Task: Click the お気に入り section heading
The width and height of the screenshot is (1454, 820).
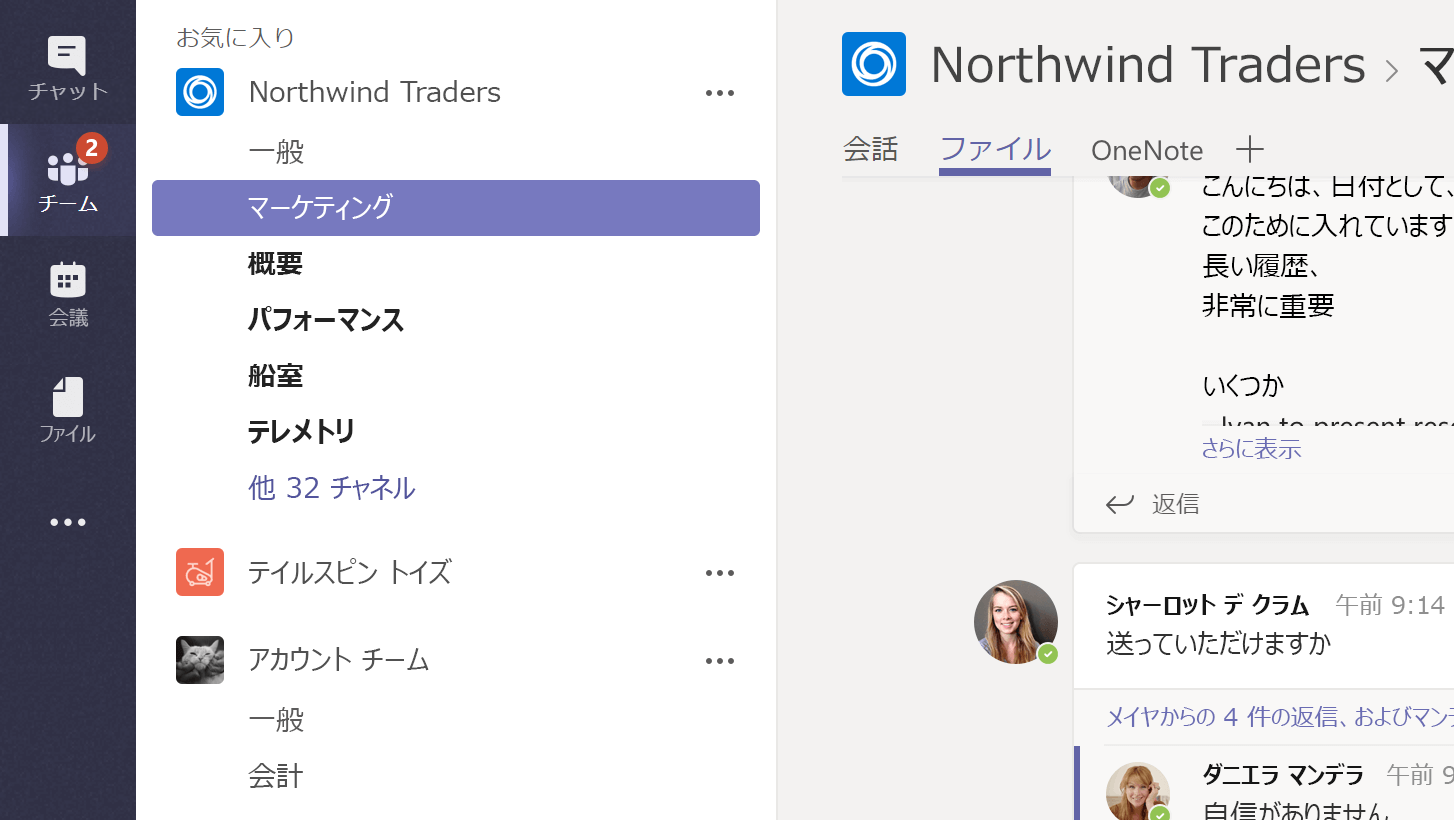Action: (x=235, y=38)
